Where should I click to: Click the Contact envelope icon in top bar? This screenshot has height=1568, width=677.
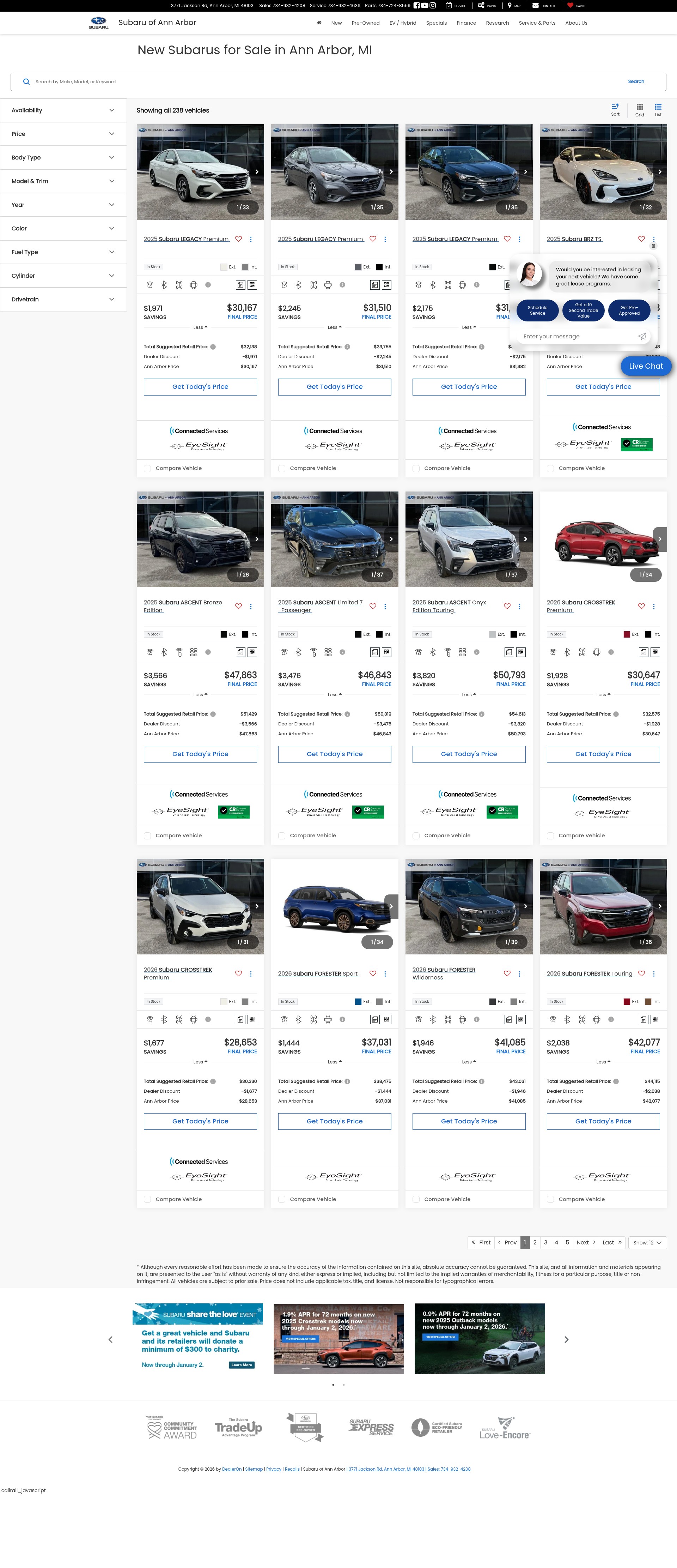(535, 6)
